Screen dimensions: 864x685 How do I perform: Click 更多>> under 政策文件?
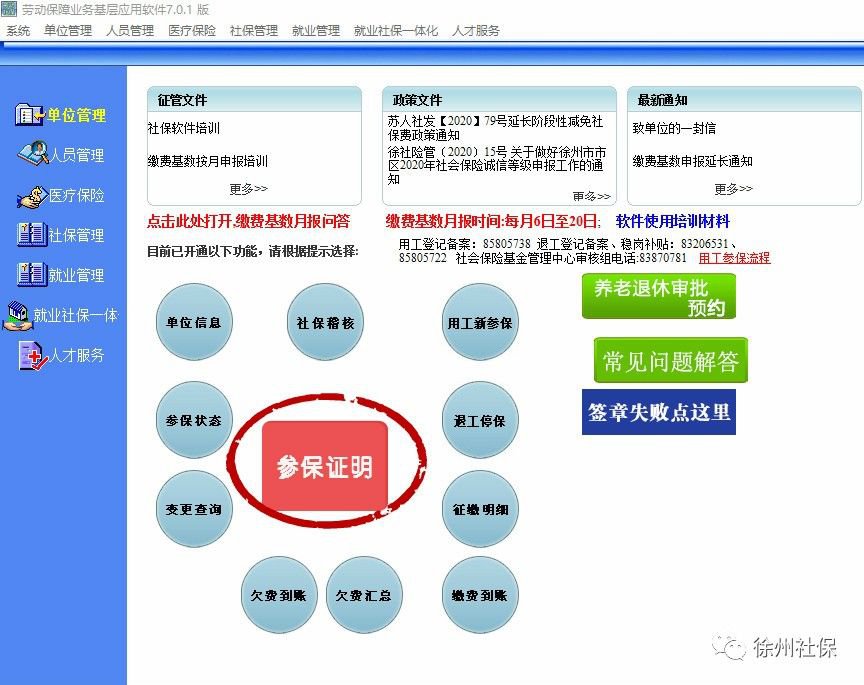tap(591, 196)
